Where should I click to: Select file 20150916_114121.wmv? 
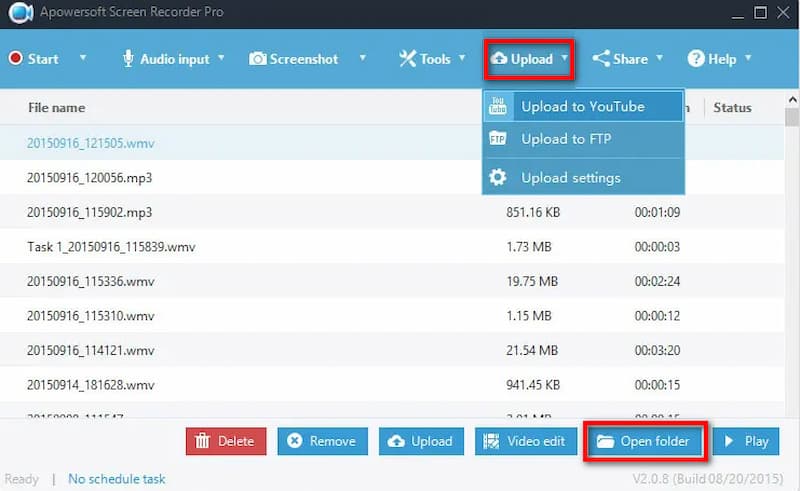click(x=91, y=351)
